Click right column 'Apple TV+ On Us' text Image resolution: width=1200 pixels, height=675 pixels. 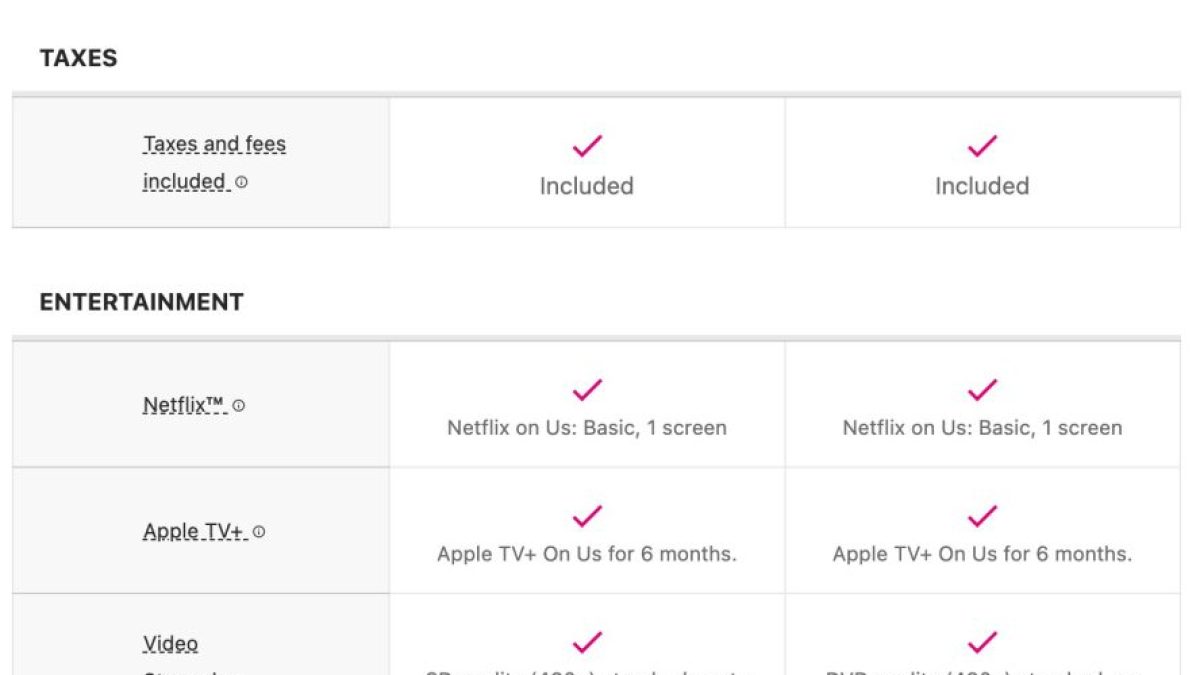(982, 554)
